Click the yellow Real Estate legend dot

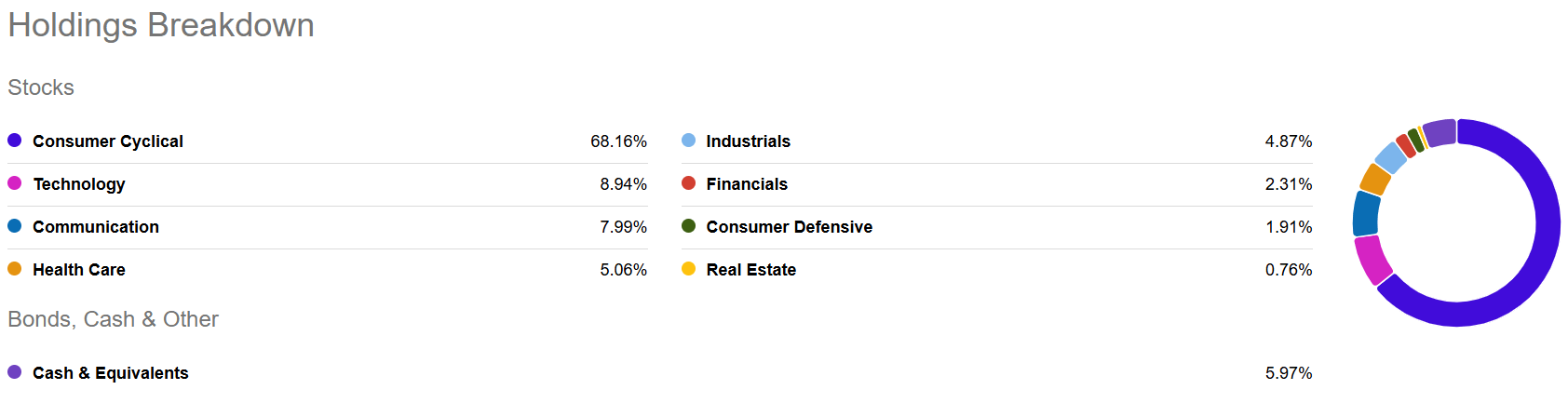[688, 269]
